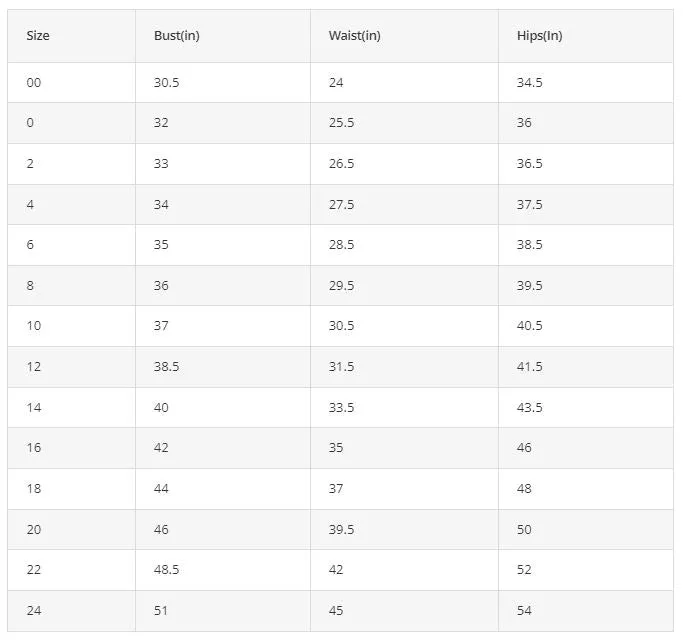This screenshot has width=683, height=643.
Task: Select waist value 37 in size 18 row
Action: point(336,489)
